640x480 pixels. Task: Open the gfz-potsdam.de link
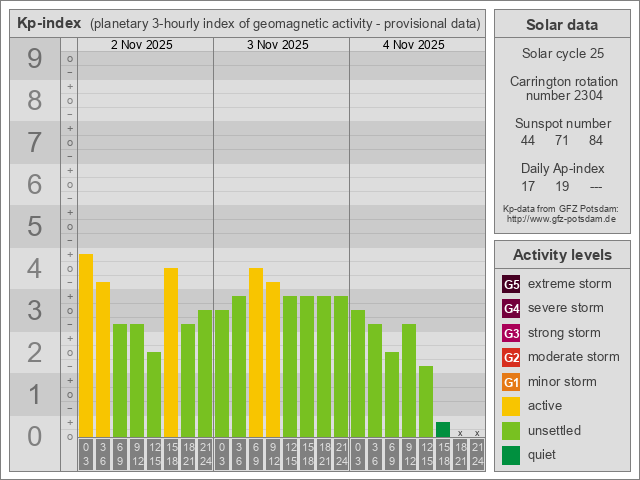561,218
